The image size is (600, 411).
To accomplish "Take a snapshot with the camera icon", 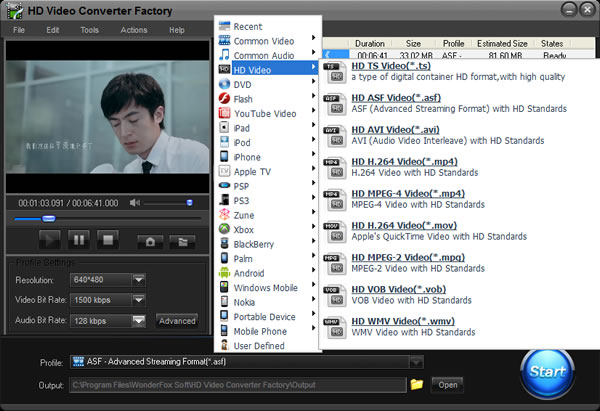I will pos(151,241).
